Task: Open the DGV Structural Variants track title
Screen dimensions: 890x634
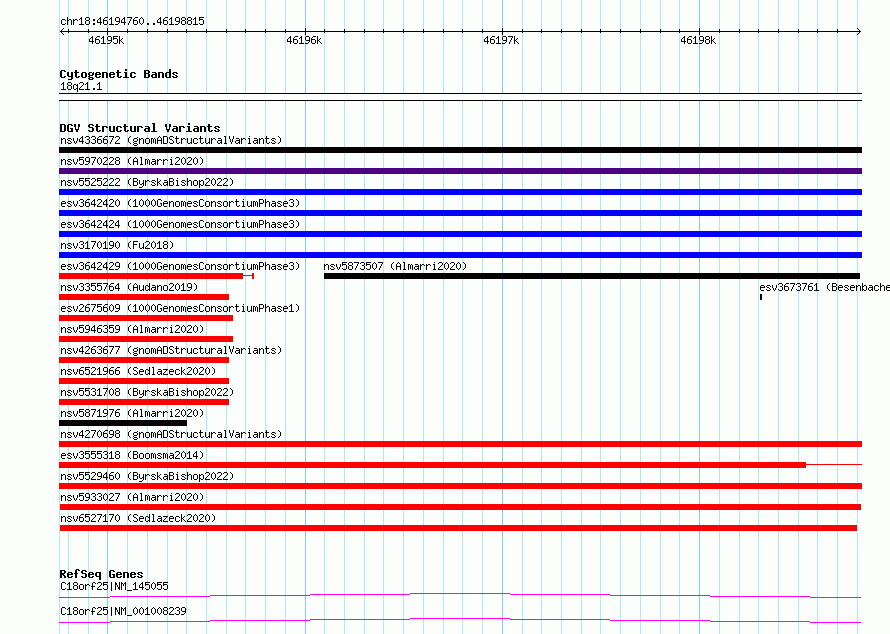Action: click(140, 128)
